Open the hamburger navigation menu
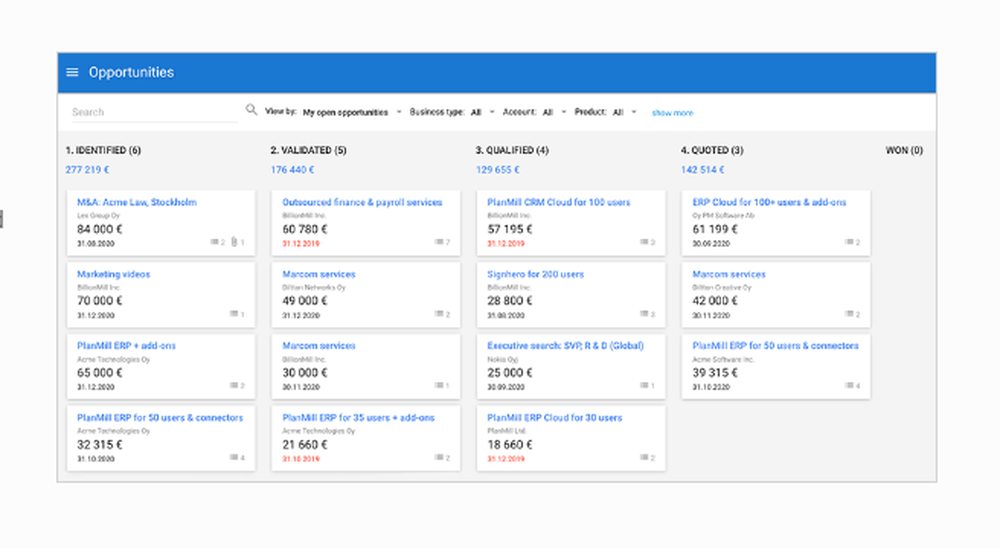The width and height of the screenshot is (1000, 548). pyautogui.click(x=72, y=72)
